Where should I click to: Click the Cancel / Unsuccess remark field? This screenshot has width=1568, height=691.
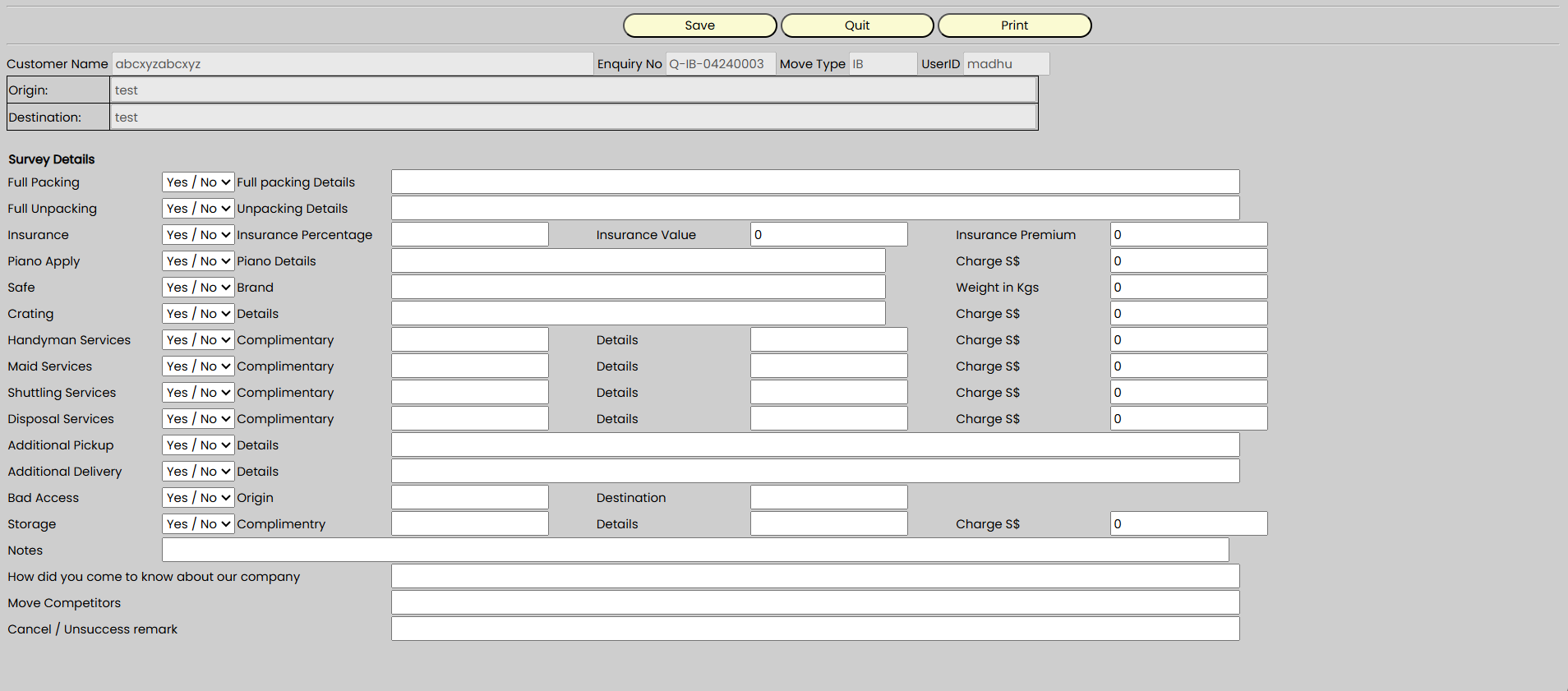(x=814, y=629)
